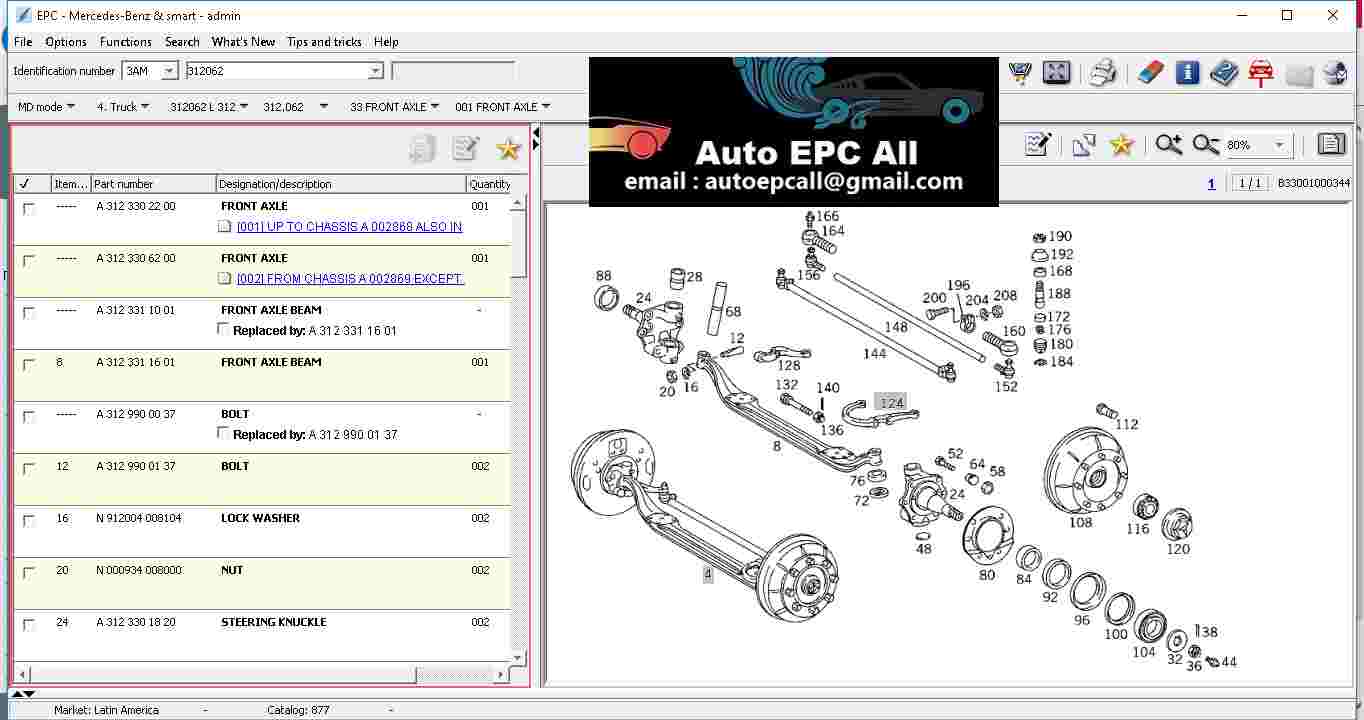Click the empty field beside identification number
The width and height of the screenshot is (1364, 720).
(453, 71)
